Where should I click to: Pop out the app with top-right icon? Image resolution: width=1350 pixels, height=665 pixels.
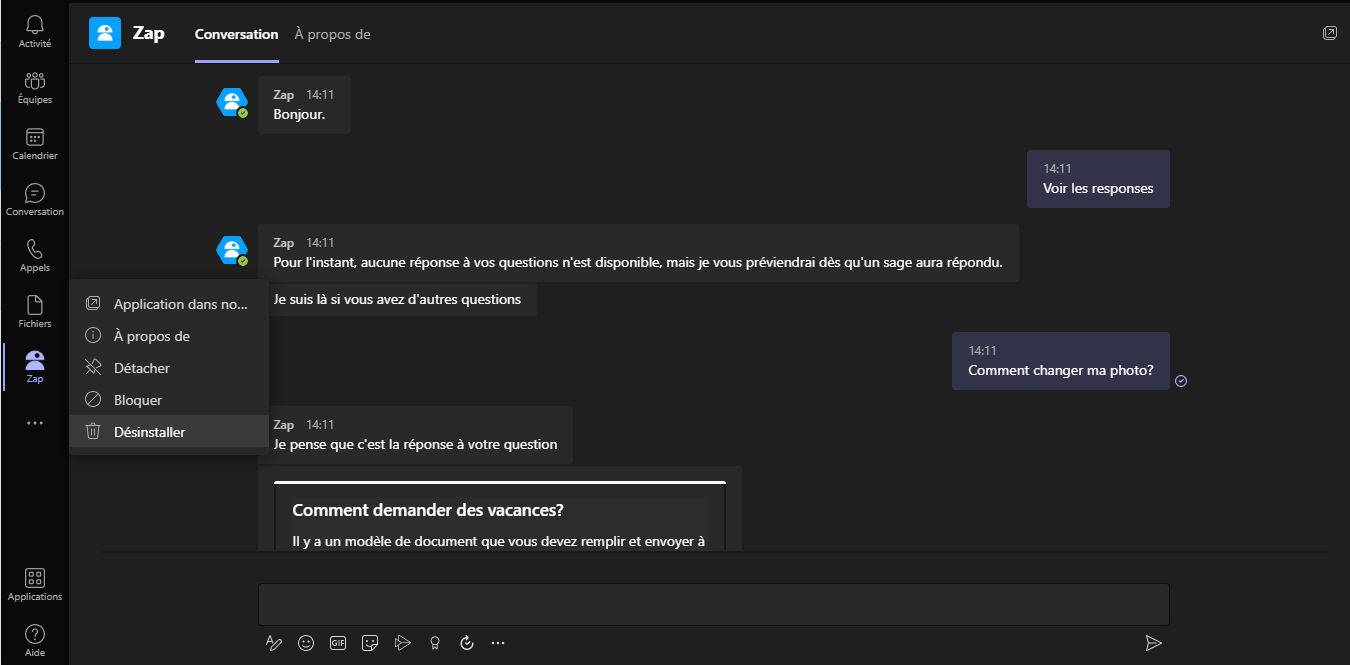coord(1329,33)
